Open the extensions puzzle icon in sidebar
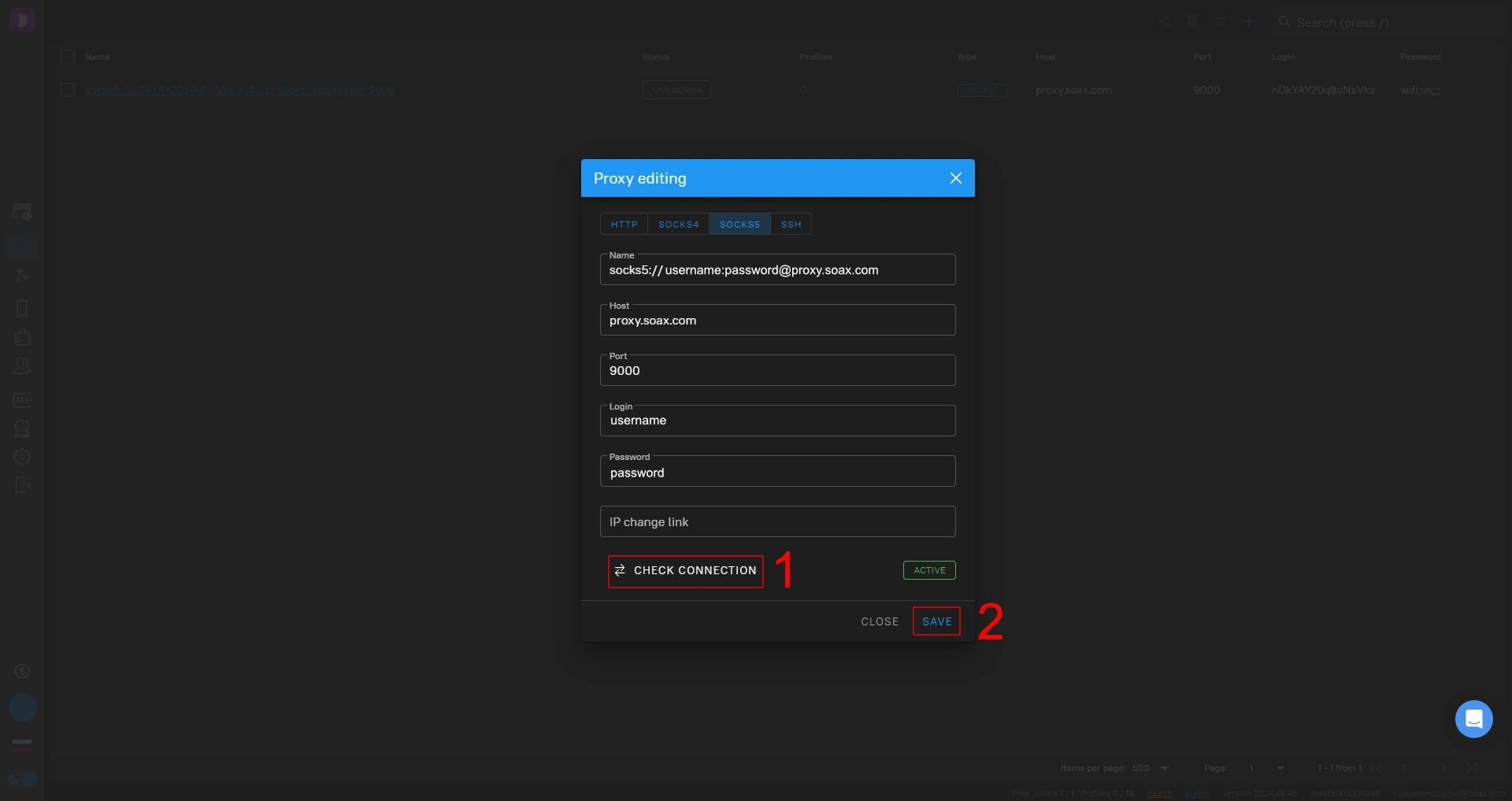Image resolution: width=1512 pixels, height=801 pixels. (22, 337)
